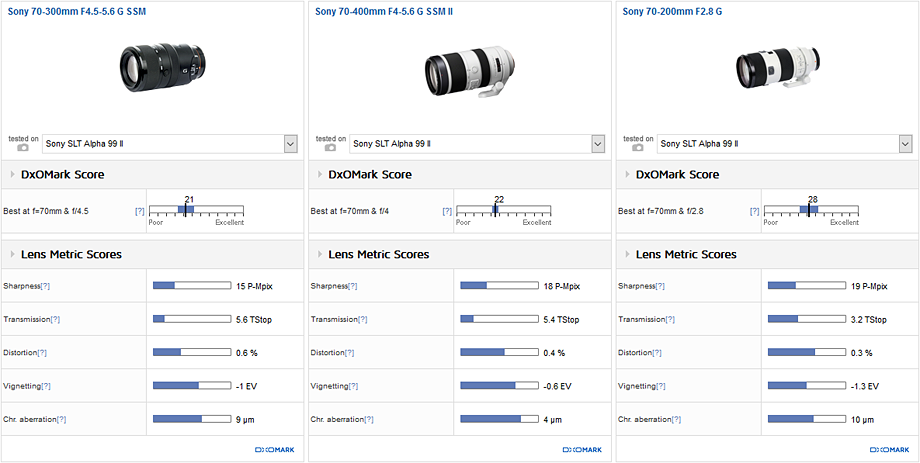Screen dimensions: 920x463
Task: Open Distortion [?] help in 70-200mm panel
Action: click(x=657, y=353)
